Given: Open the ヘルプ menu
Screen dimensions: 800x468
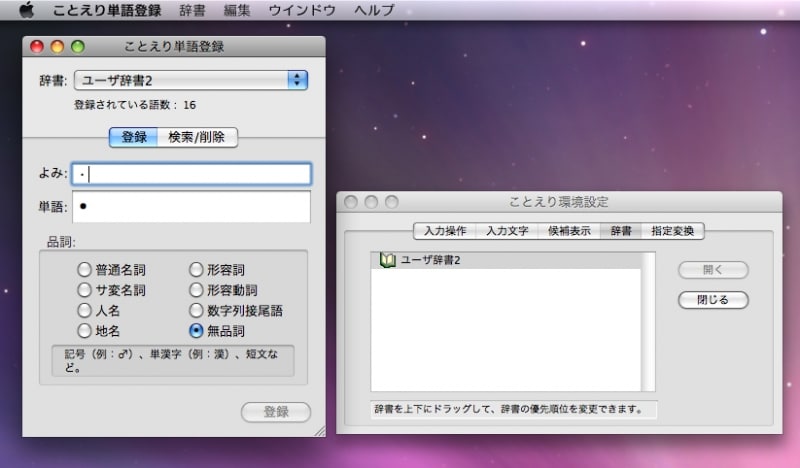Looking at the screenshot, I should (374, 10).
